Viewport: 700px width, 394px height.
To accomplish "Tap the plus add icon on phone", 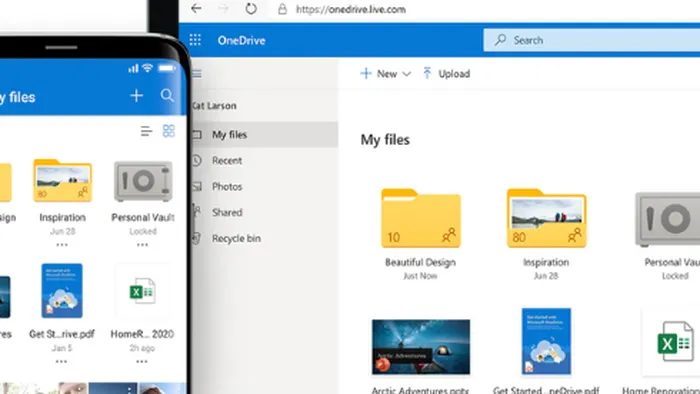I will (x=137, y=95).
